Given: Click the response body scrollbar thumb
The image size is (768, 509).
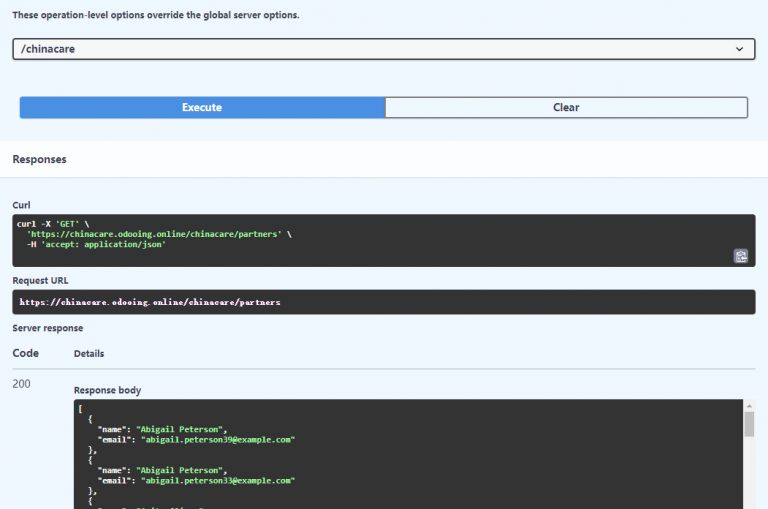Looking at the screenshot, I should (749, 425).
